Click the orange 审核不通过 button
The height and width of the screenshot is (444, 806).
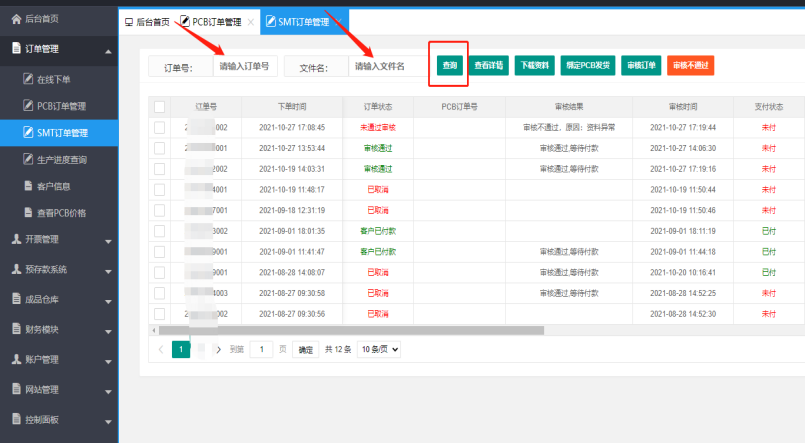690,66
